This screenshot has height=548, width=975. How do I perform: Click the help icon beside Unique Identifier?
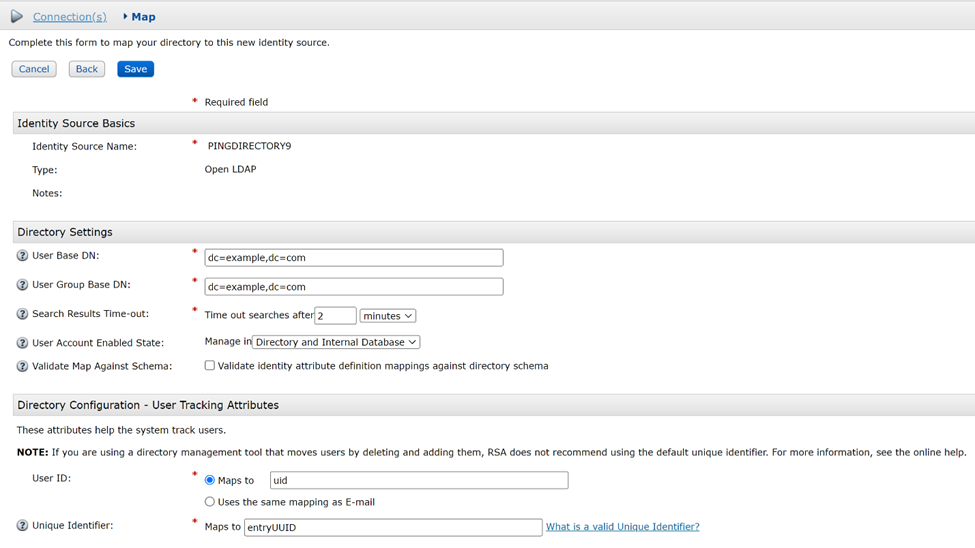coord(22,526)
